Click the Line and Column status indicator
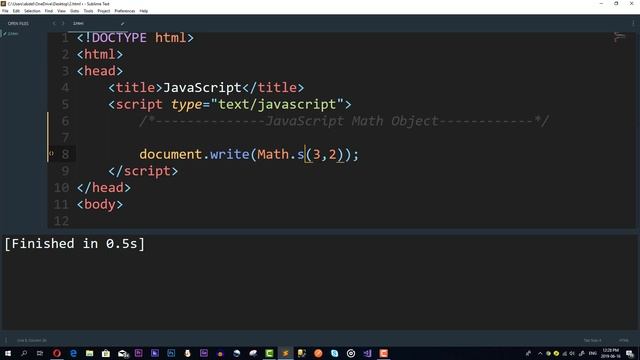 32,340
